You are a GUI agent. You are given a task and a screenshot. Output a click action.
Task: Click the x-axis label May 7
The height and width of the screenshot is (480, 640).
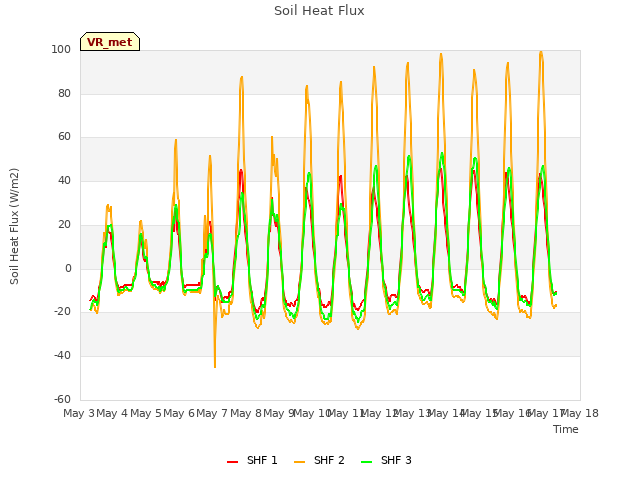(212, 414)
